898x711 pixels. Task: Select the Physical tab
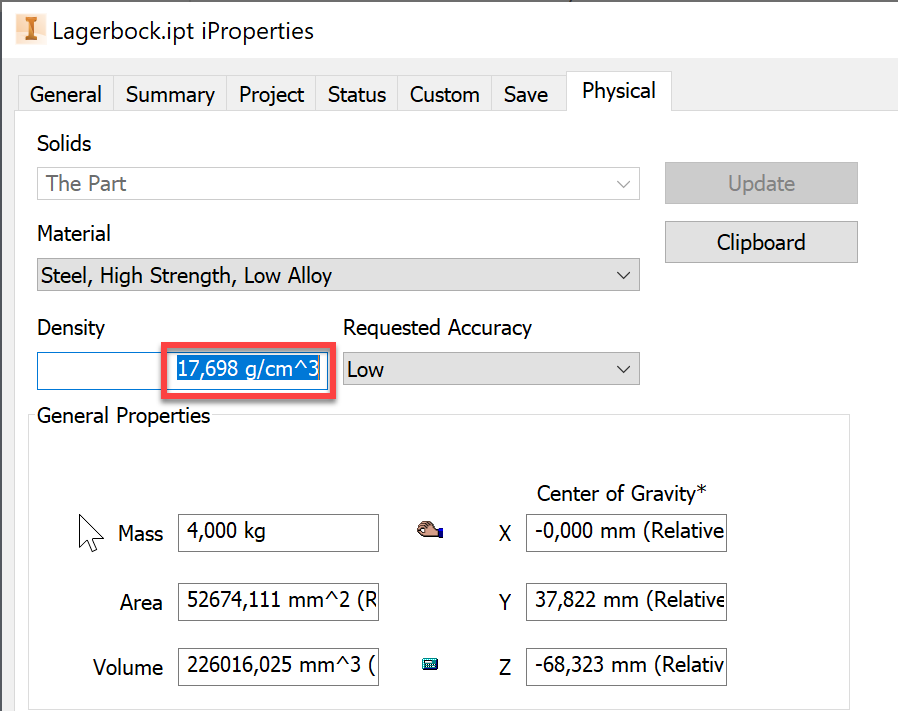[617, 90]
